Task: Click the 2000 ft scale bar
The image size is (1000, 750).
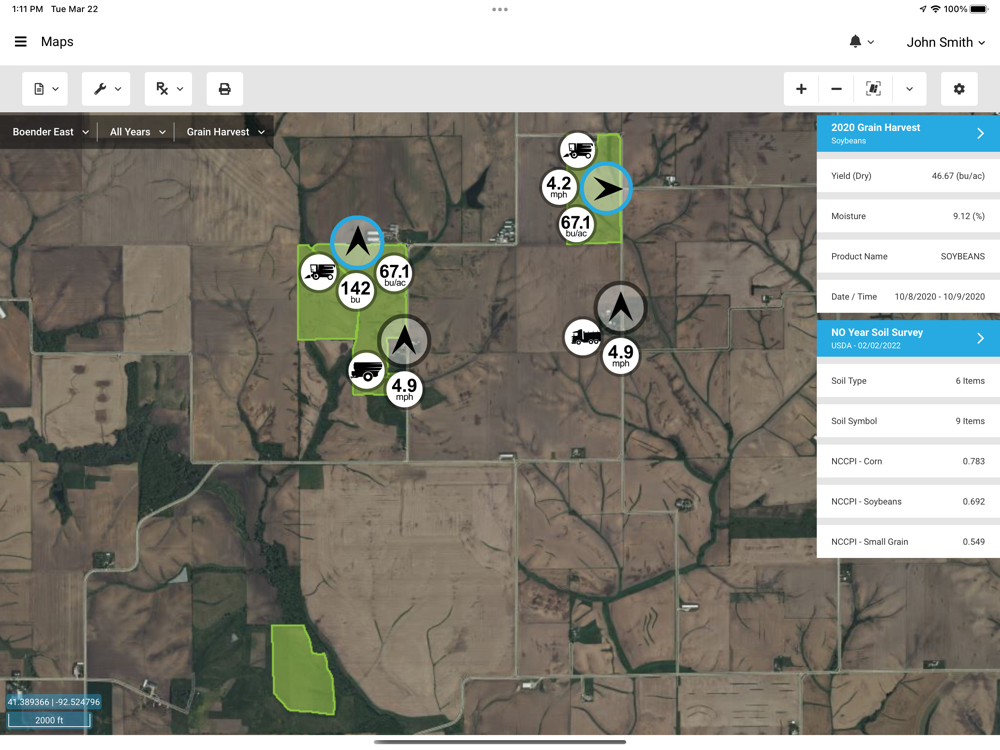Action: click(49, 721)
